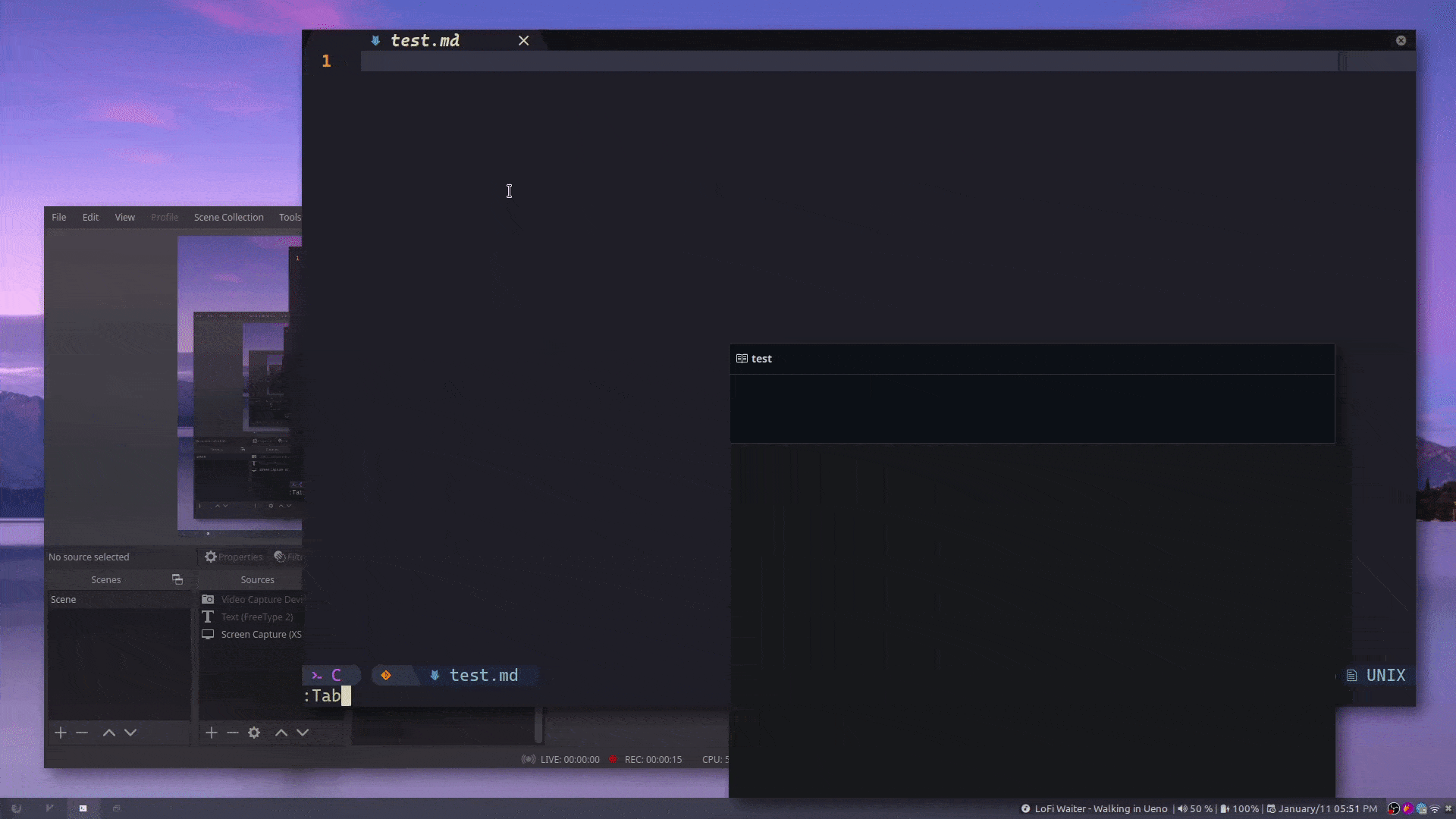
Task: Open the Scene Collection menu
Action: (x=228, y=217)
